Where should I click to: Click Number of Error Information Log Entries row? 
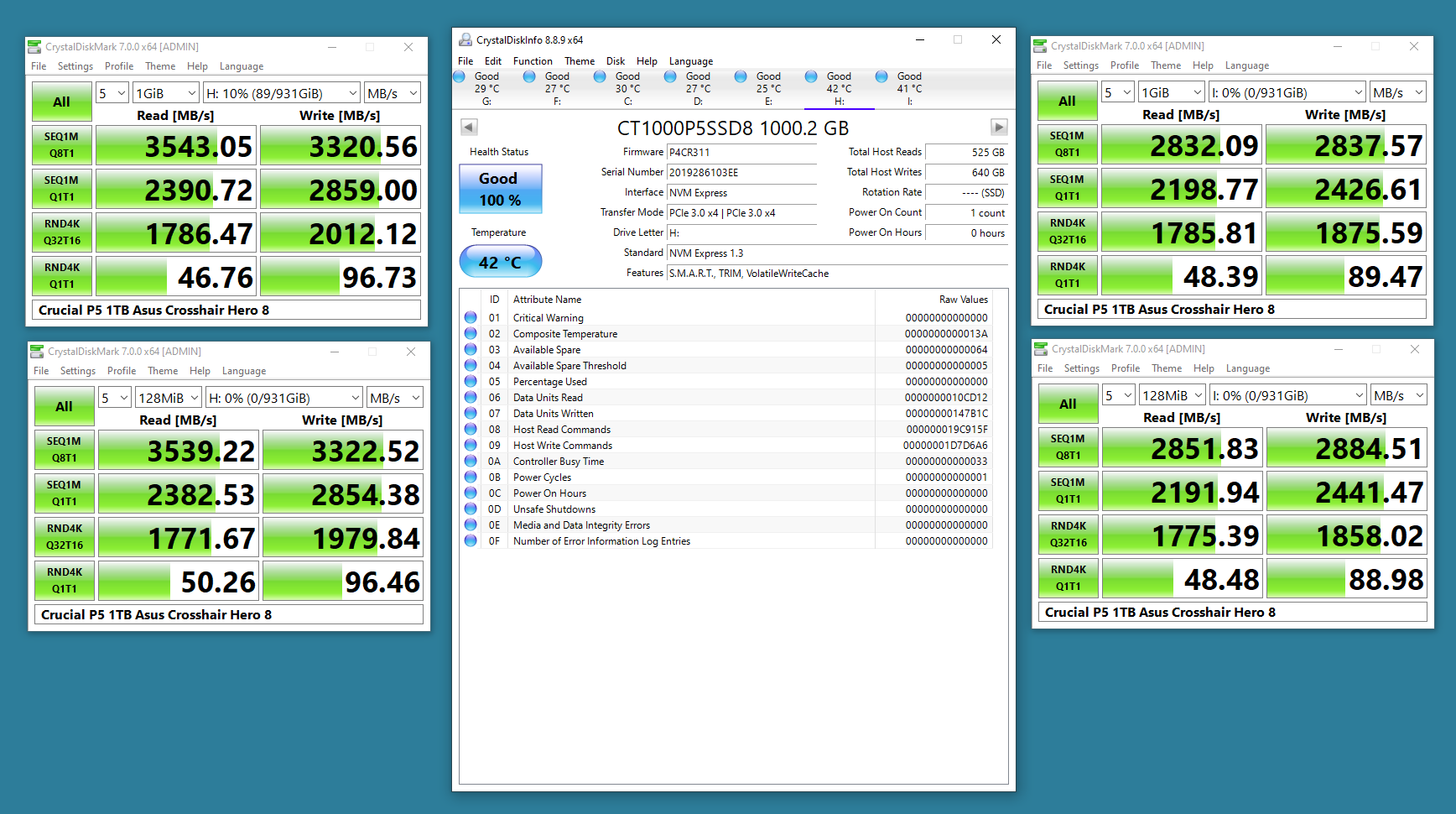pyautogui.click(x=726, y=541)
